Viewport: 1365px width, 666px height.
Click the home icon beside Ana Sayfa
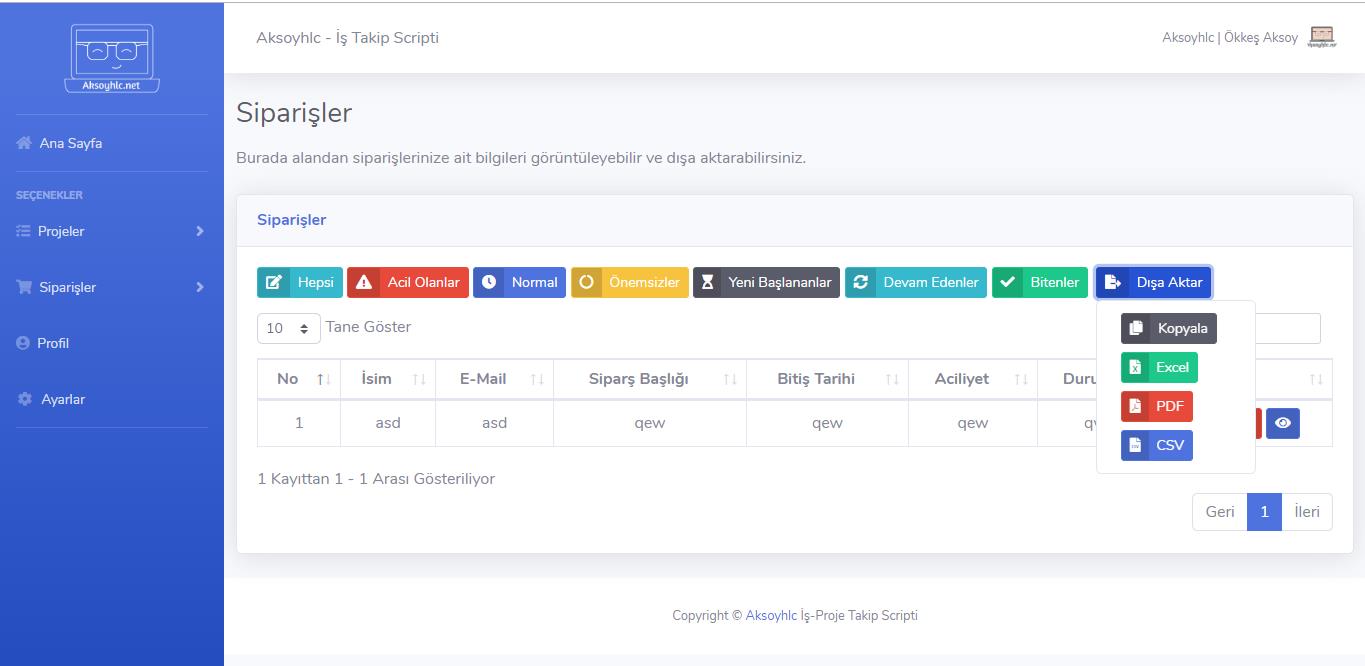coord(24,143)
